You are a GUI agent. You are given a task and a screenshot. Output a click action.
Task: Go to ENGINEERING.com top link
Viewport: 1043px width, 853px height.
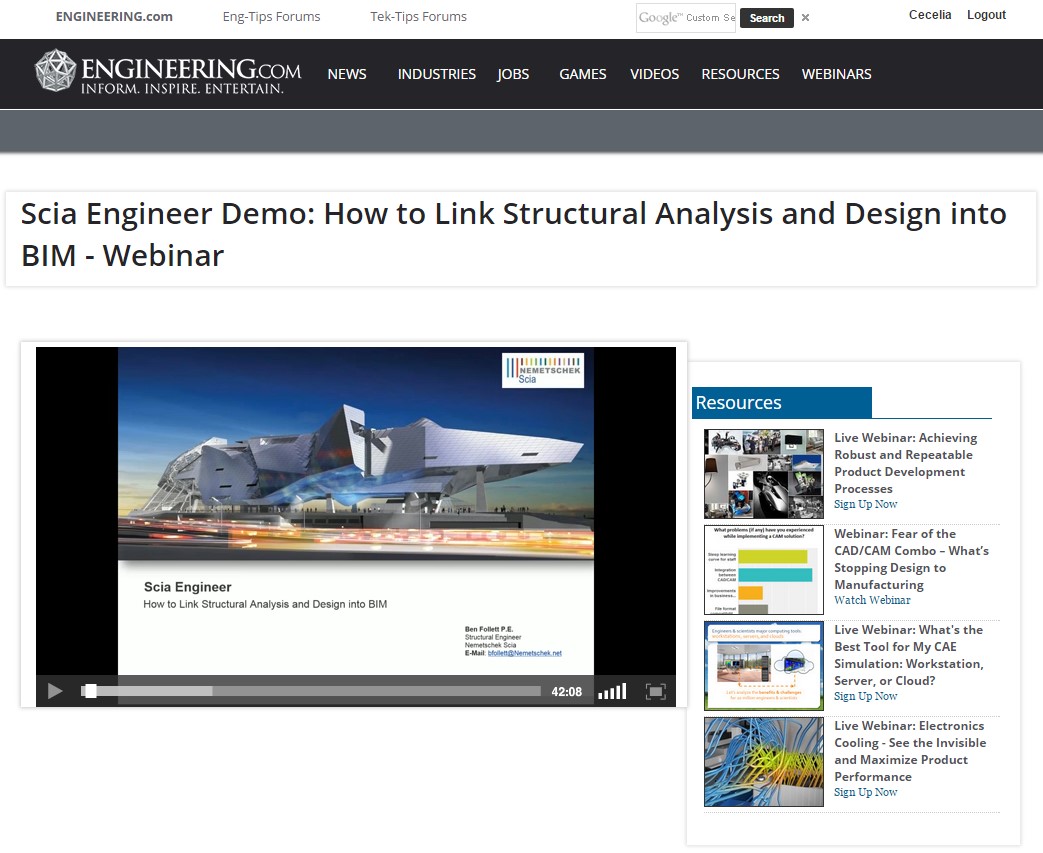pyautogui.click(x=114, y=17)
